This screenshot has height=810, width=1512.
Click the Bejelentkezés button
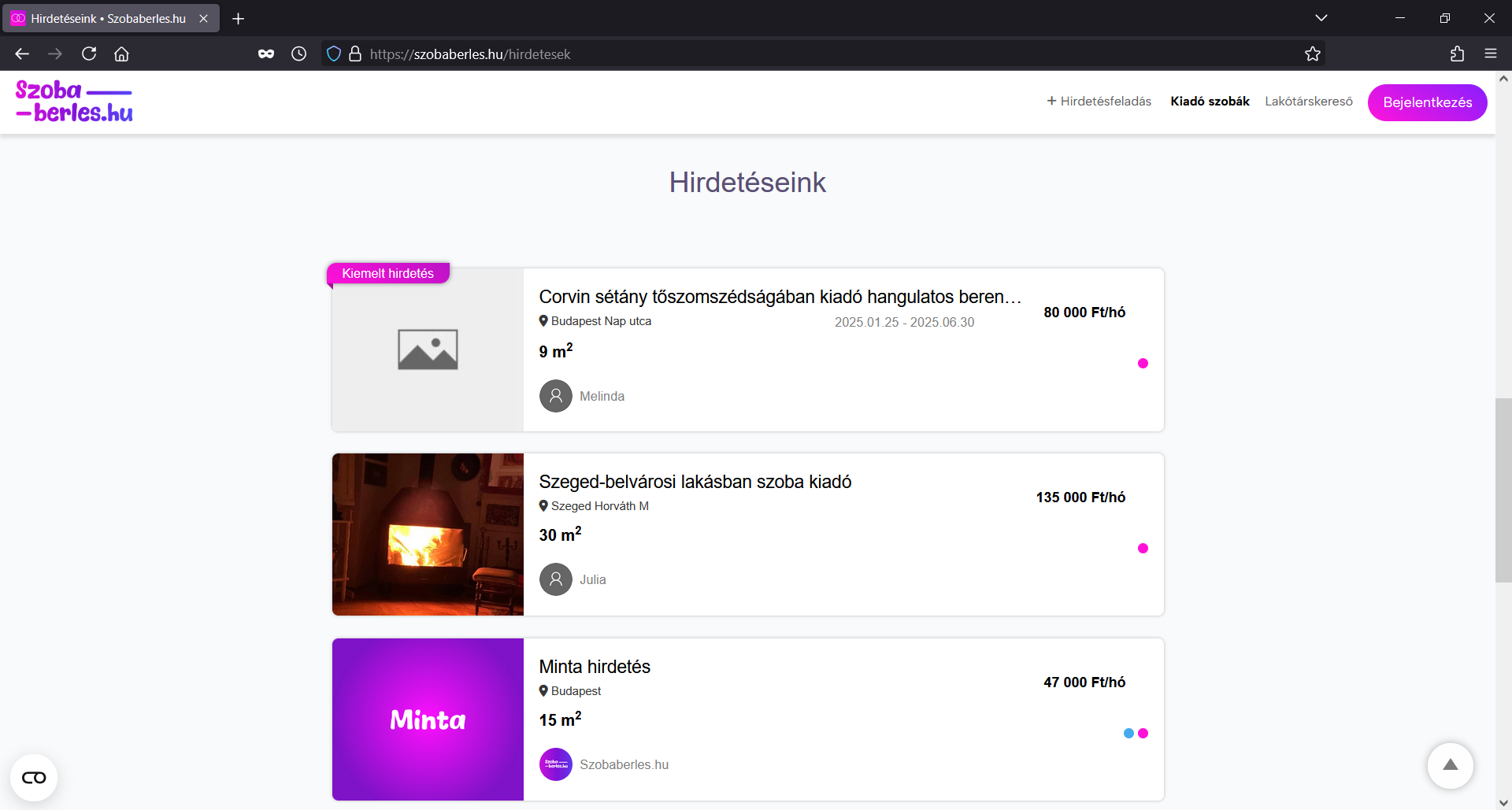[1426, 102]
